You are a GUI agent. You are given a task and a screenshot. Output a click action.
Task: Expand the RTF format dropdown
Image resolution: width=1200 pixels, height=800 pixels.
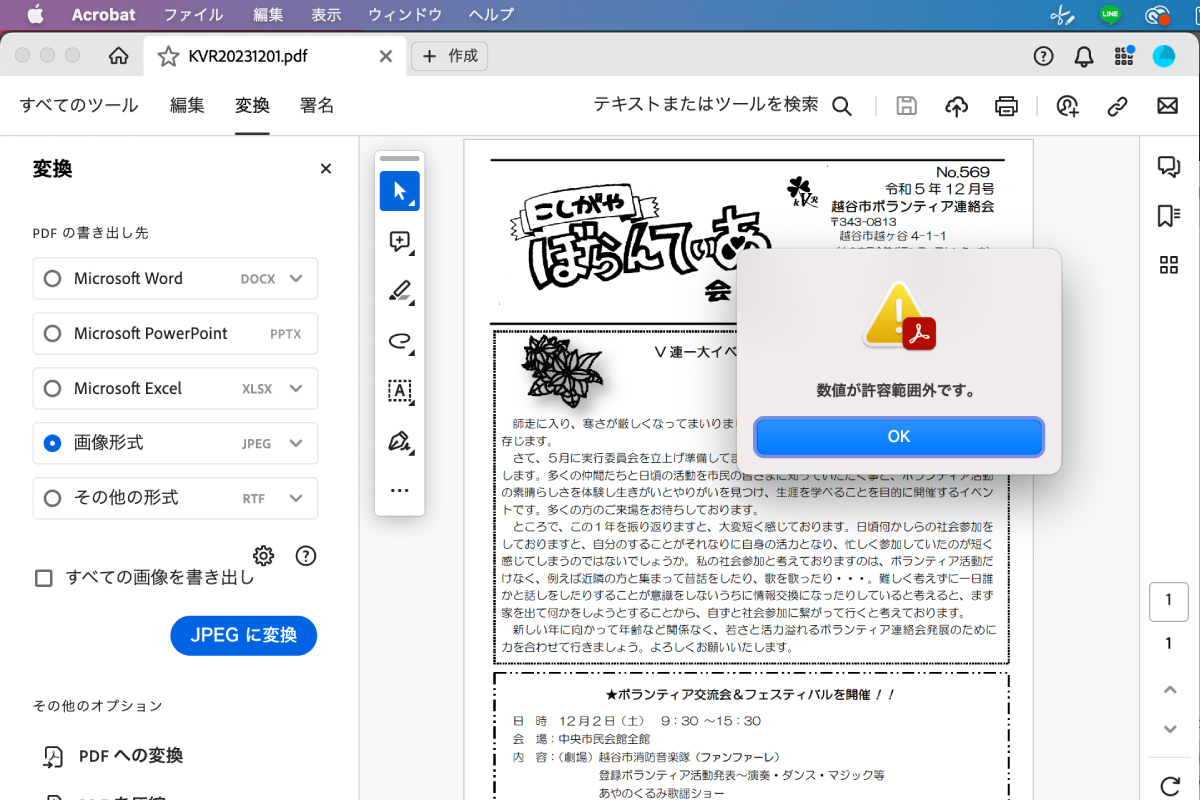coord(296,498)
